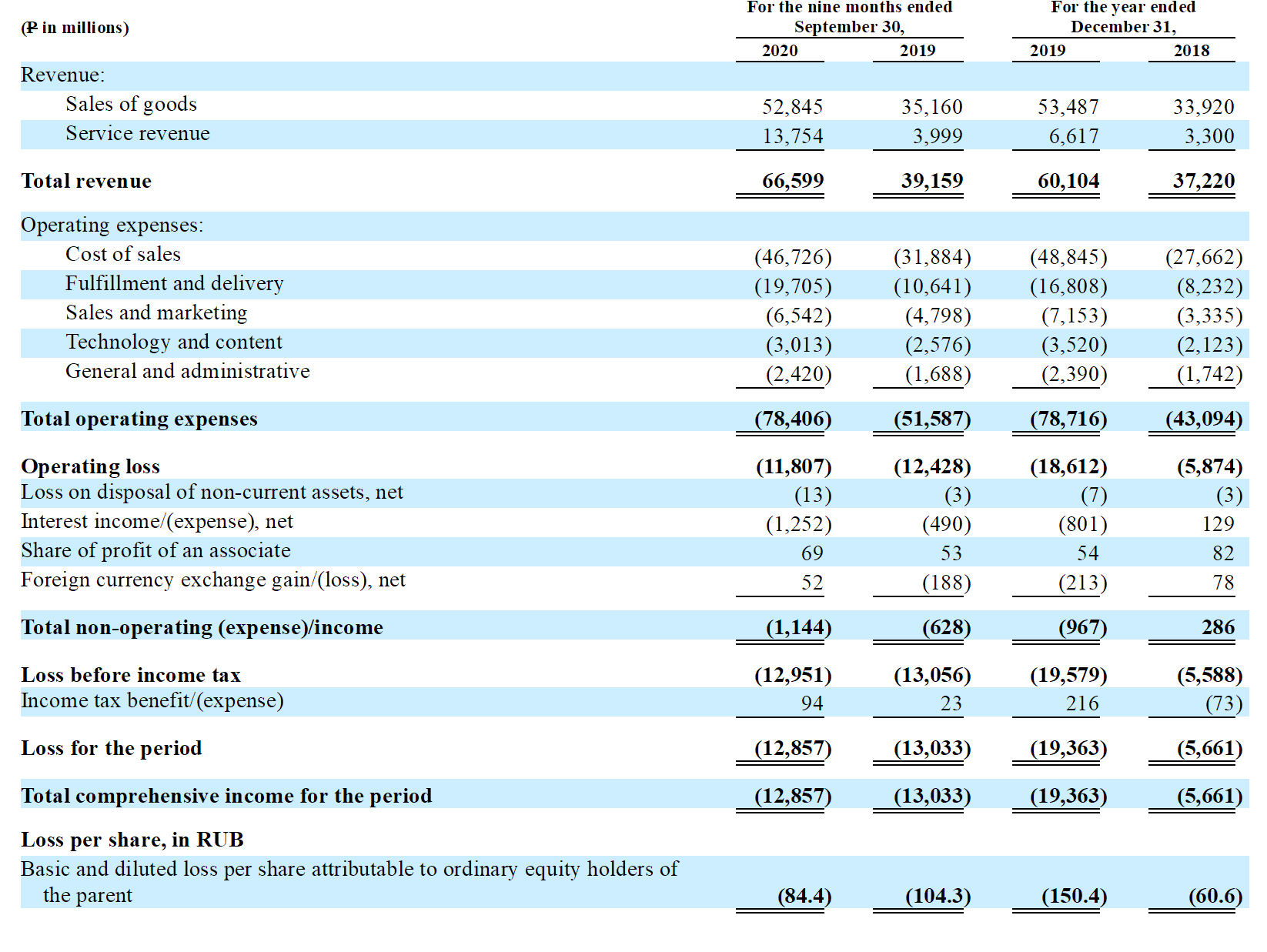Select the 2020 sales of goods value 52,845
Image resolution: width=1267 pixels, height=952 pixels.
tap(792, 107)
